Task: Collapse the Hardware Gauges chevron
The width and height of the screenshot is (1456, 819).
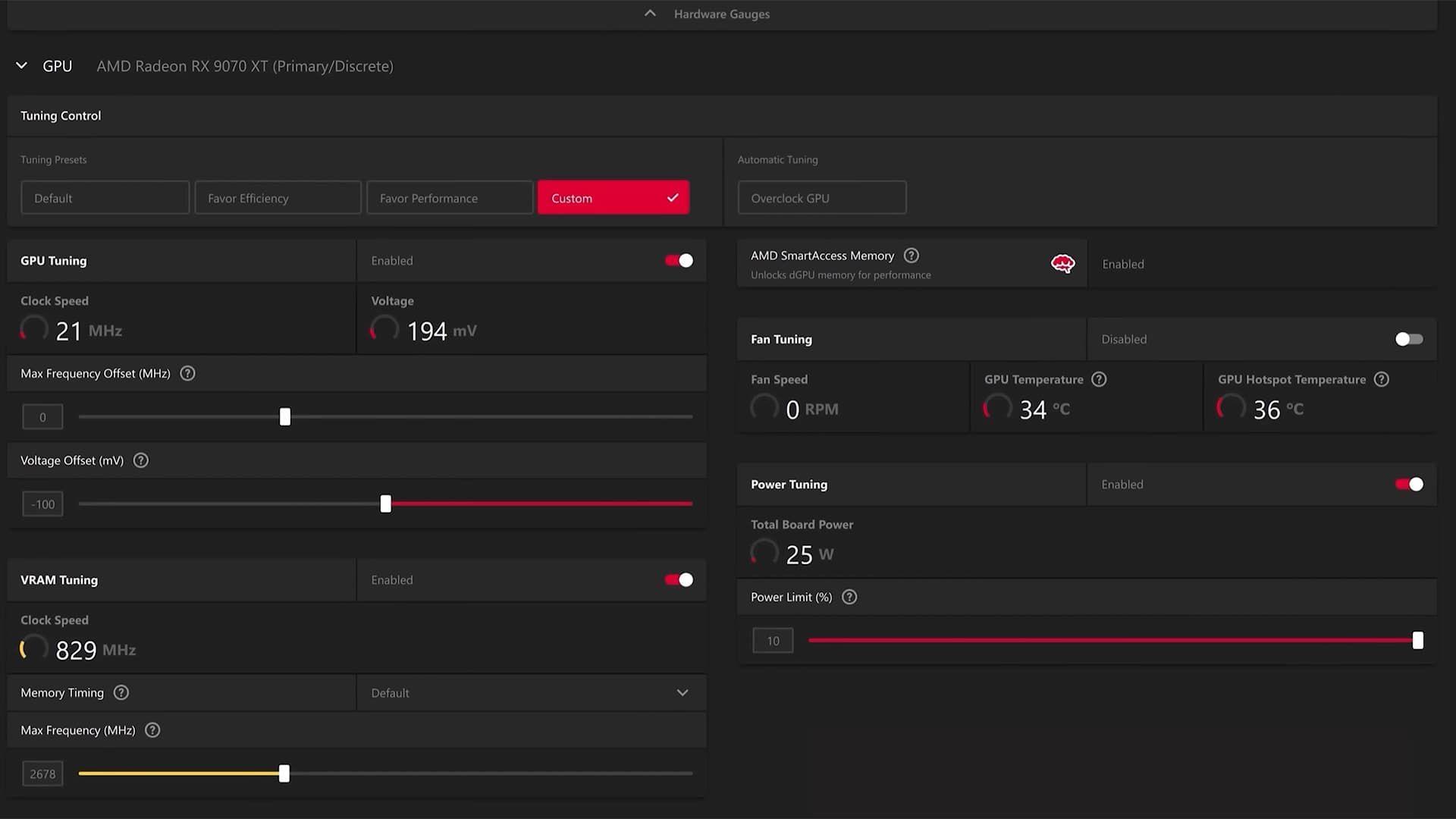Action: coord(650,14)
